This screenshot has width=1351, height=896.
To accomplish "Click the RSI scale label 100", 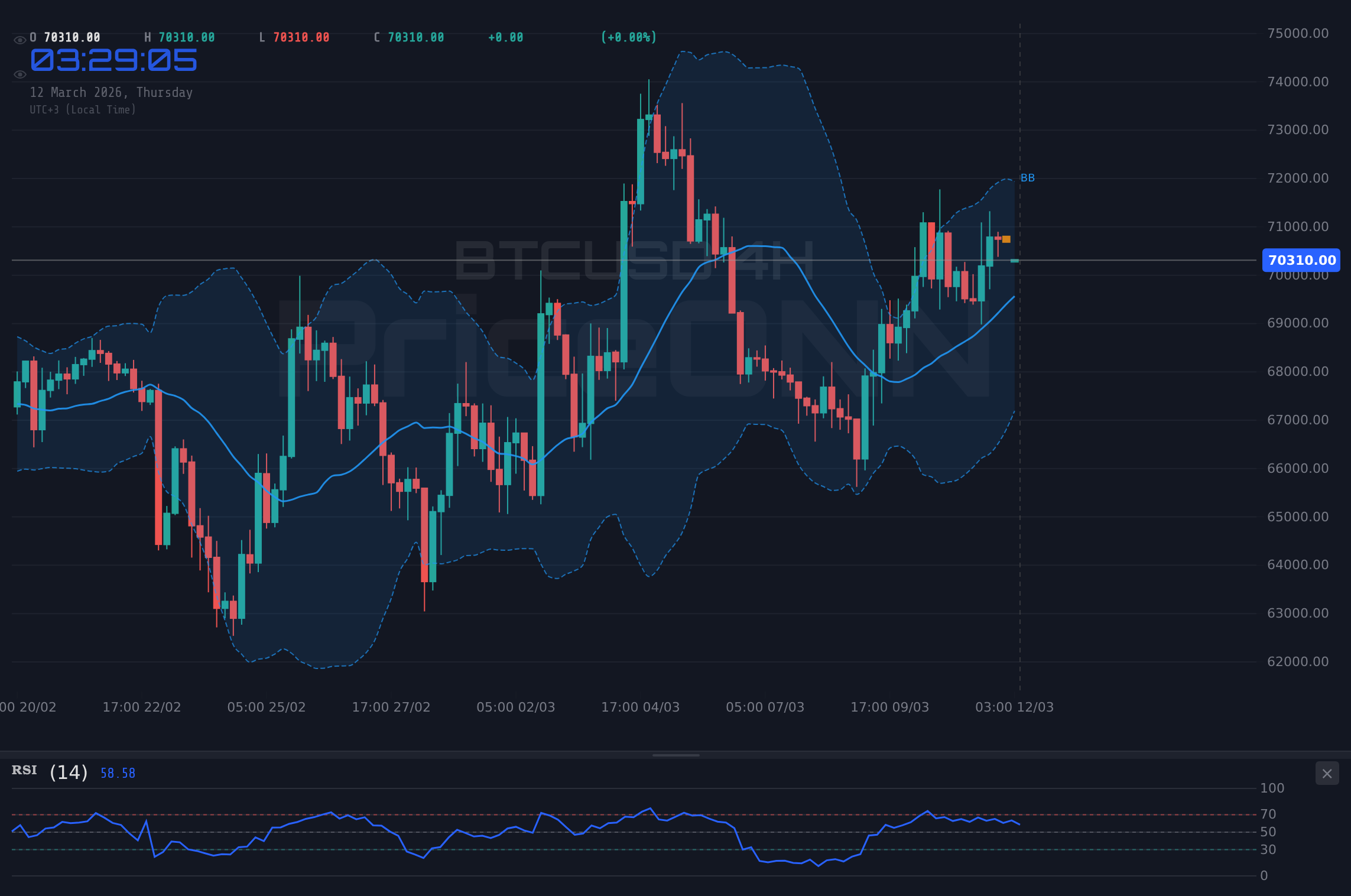I will click(x=1272, y=788).
